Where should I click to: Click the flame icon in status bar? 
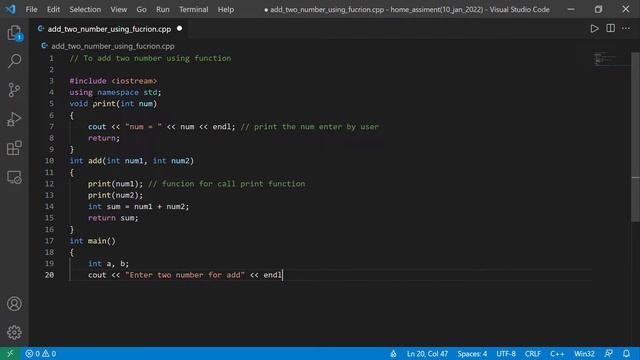393,353
